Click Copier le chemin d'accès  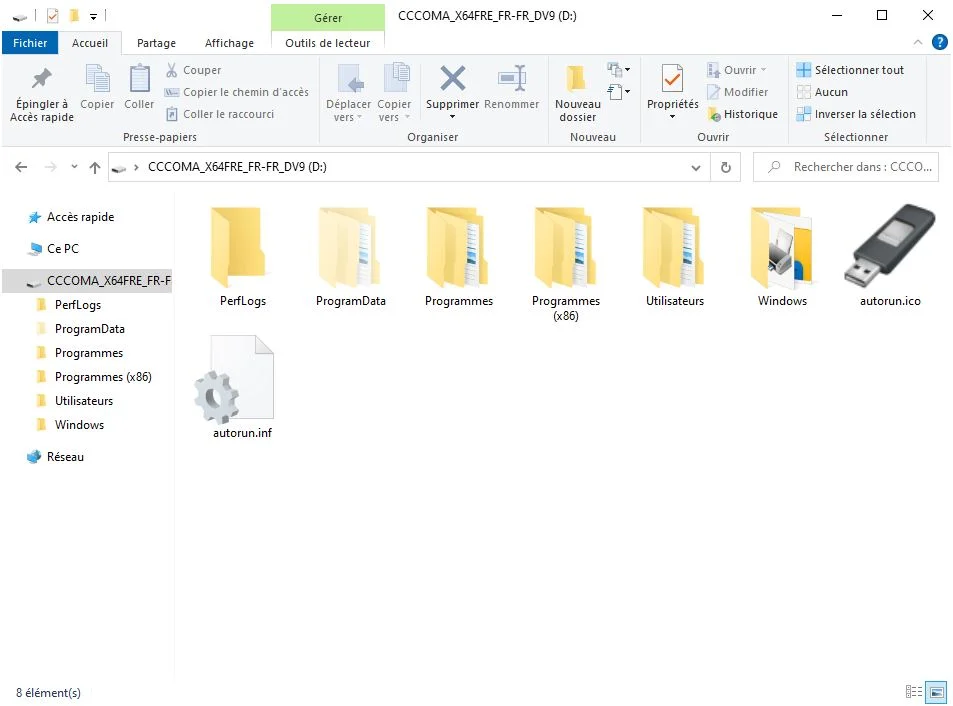click(237, 92)
